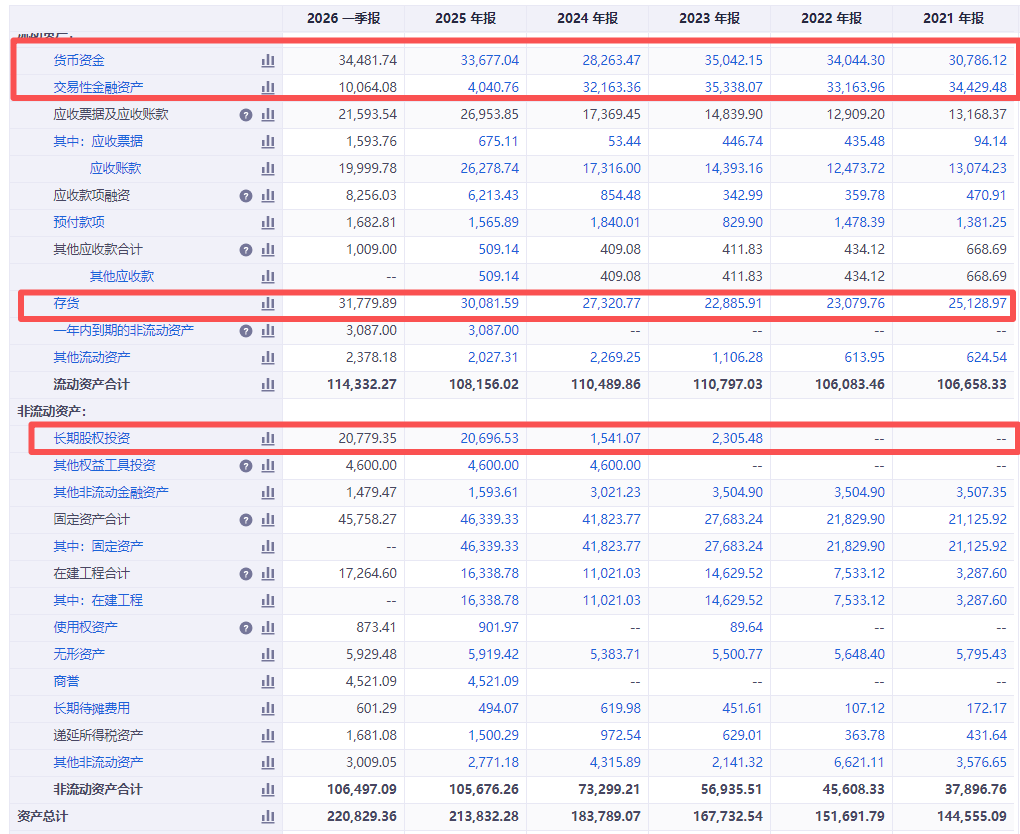Viewport: 1020px width, 834px height.
Task: Click 非流动资产合计 value 105,676.26
Action: [x=484, y=790]
